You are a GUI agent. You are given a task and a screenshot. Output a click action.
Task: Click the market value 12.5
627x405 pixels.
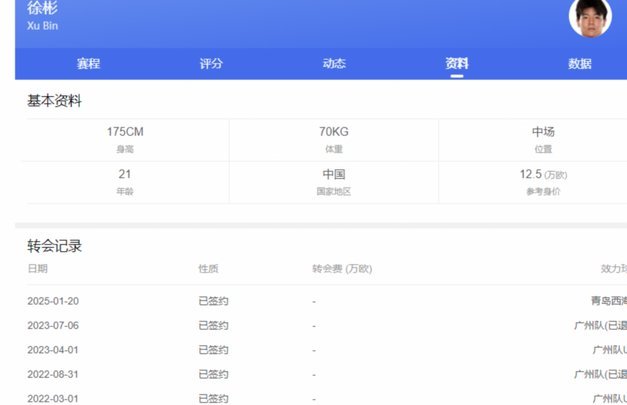[531, 174]
